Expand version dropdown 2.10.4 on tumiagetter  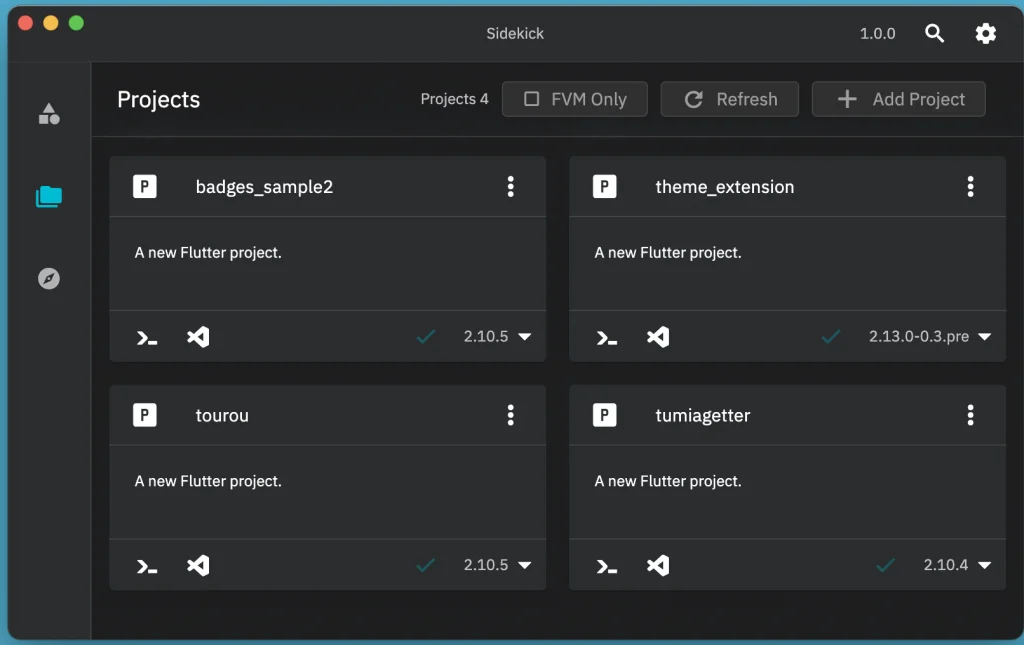pos(956,565)
